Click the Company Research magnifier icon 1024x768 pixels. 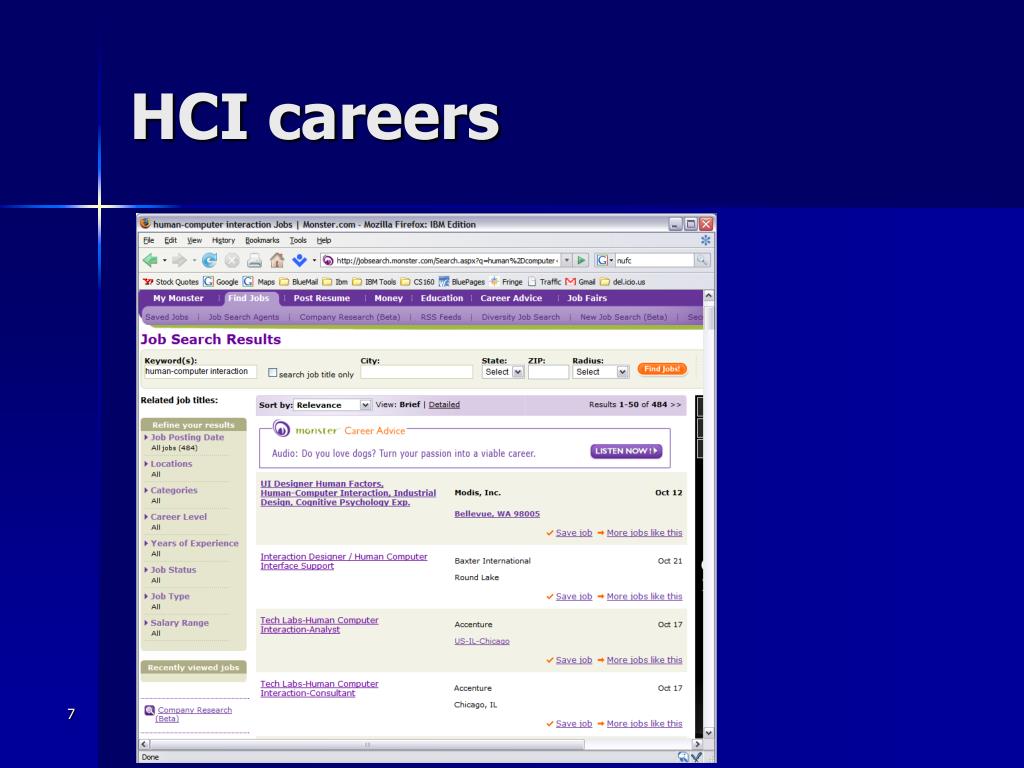click(150, 711)
